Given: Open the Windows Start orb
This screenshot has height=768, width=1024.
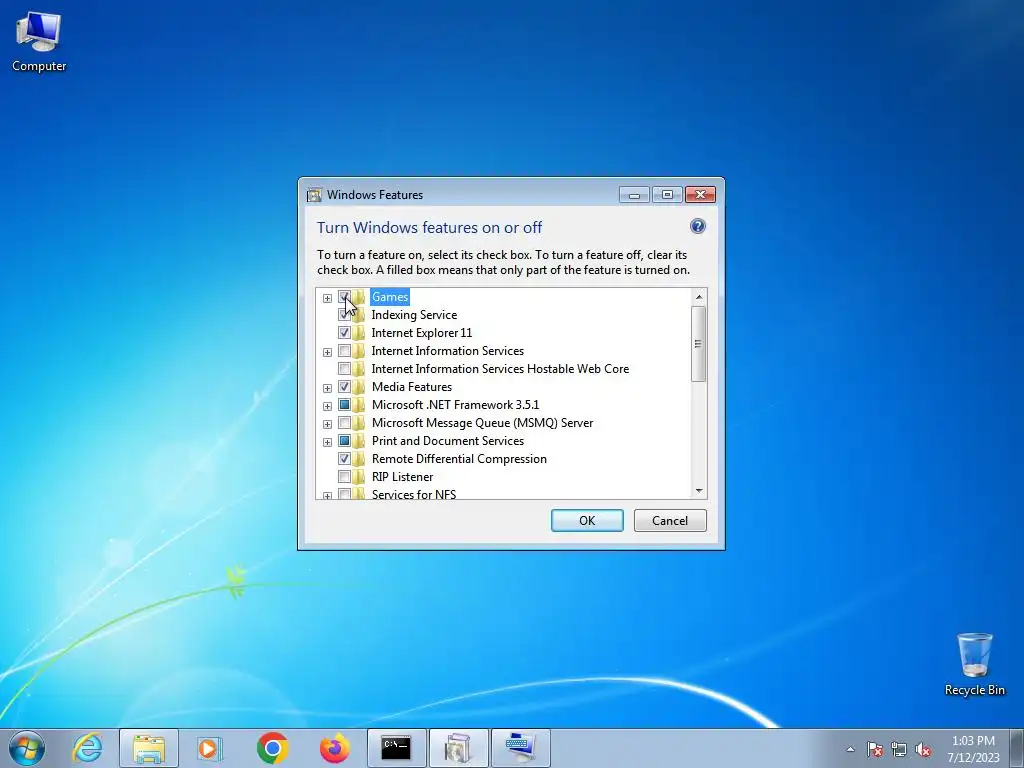Looking at the screenshot, I should coord(27,748).
